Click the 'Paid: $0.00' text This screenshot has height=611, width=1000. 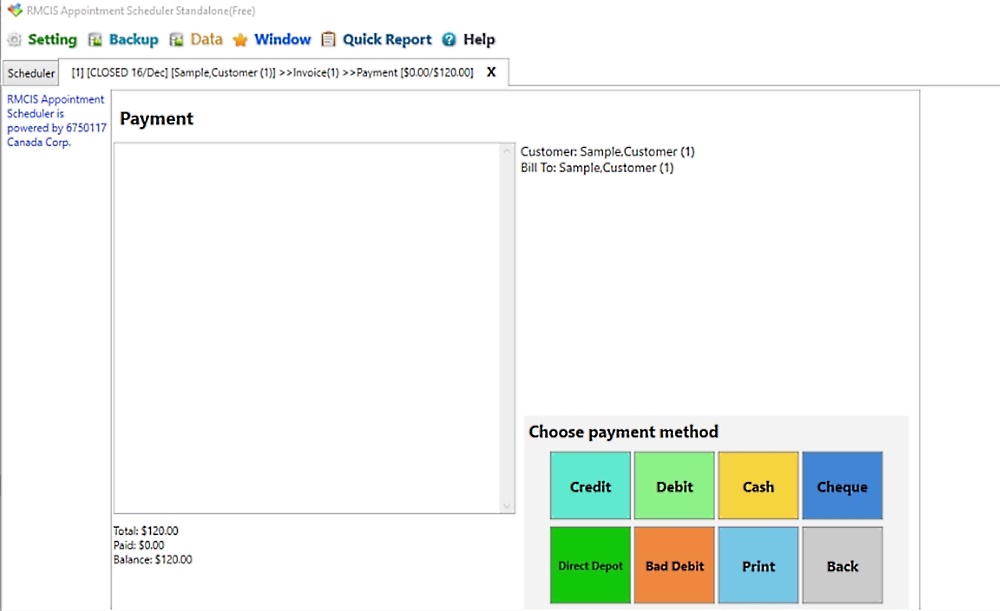[x=138, y=545]
